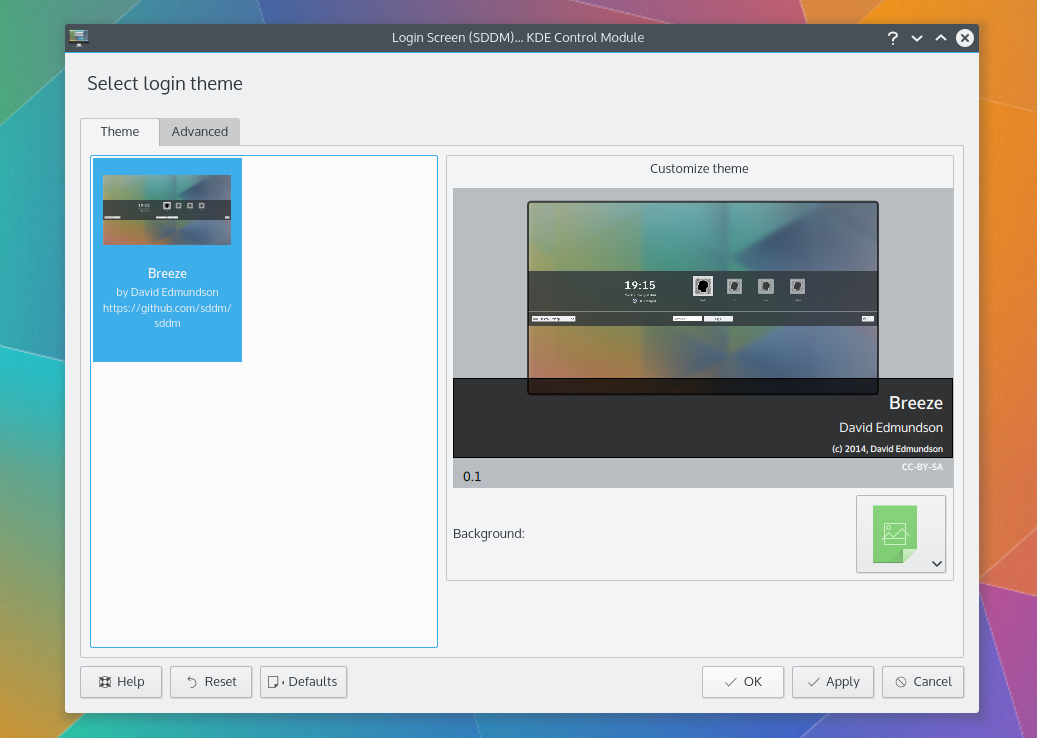1037x738 pixels.
Task: Minimize window using the down chevron icon
Action: pos(917,38)
